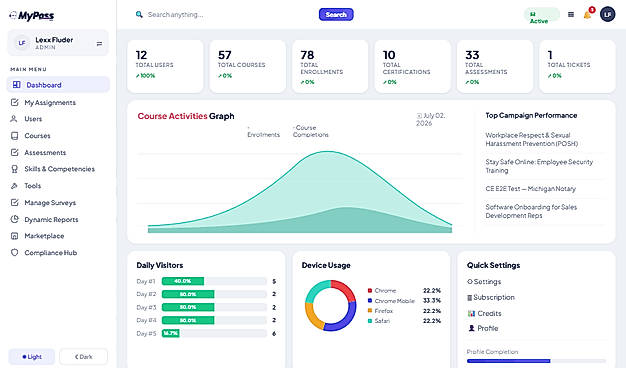626x368 pixels.
Task: Open the Total Users stat card
Action: click(x=165, y=66)
